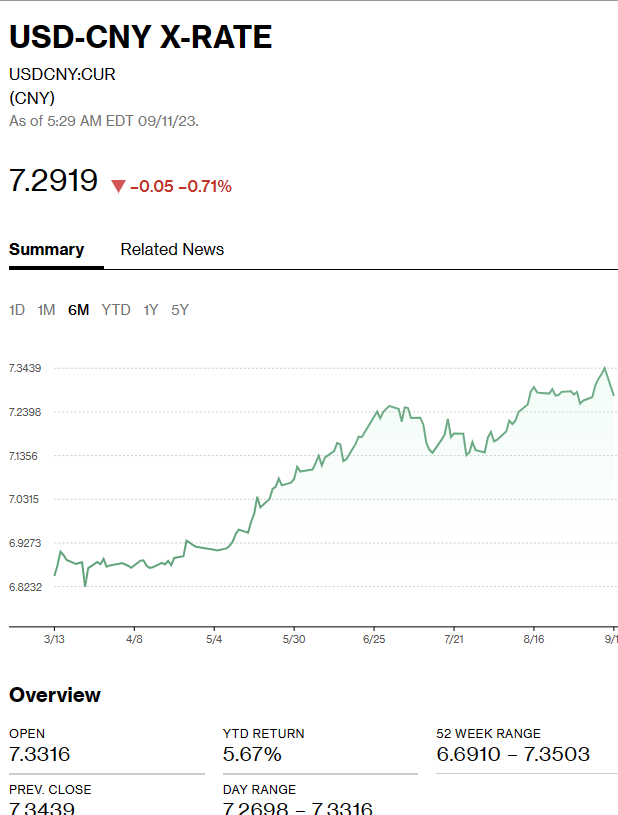Click the USD-CNY X-RATE page title
The width and height of the screenshot is (618, 815).
tap(140, 38)
